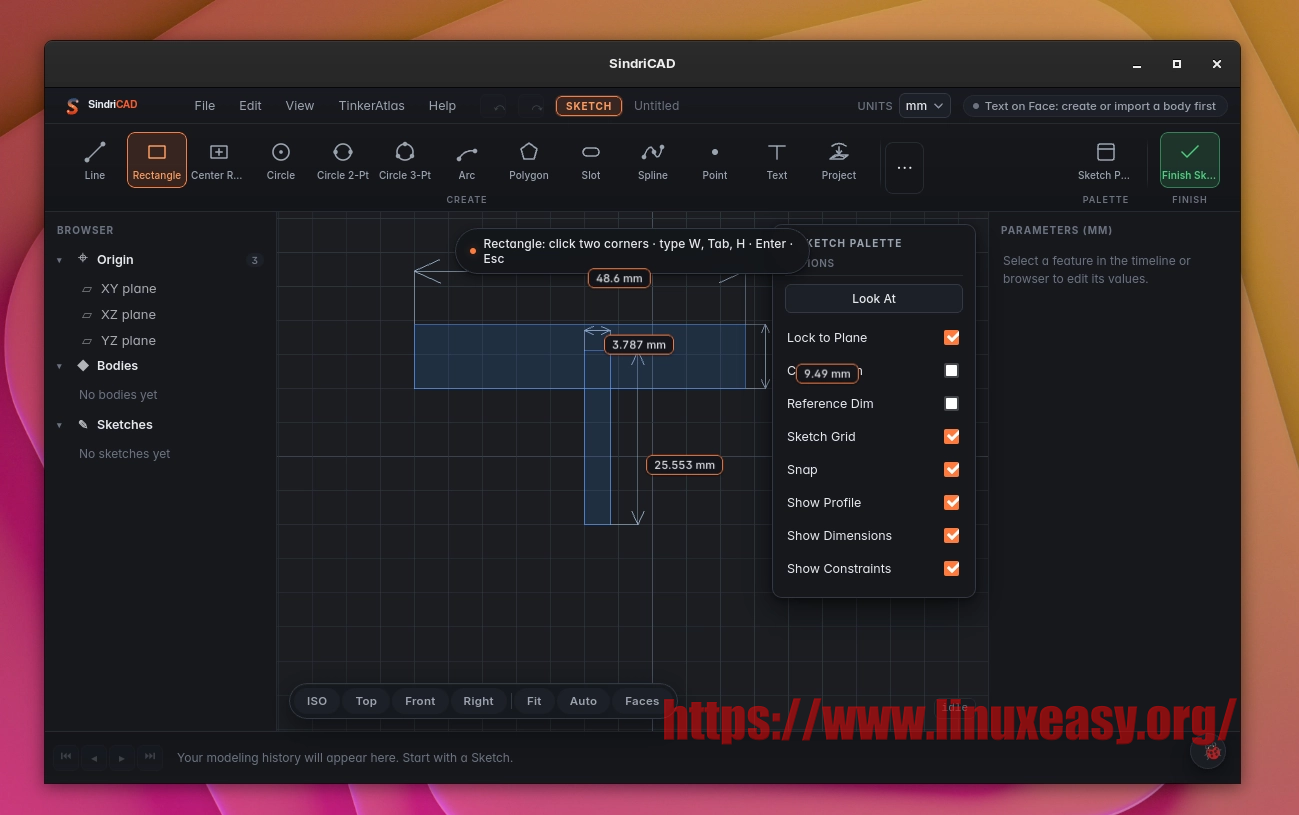Click the 9.49 mm dimension field
Screen dimensions: 1299x815
827,374
